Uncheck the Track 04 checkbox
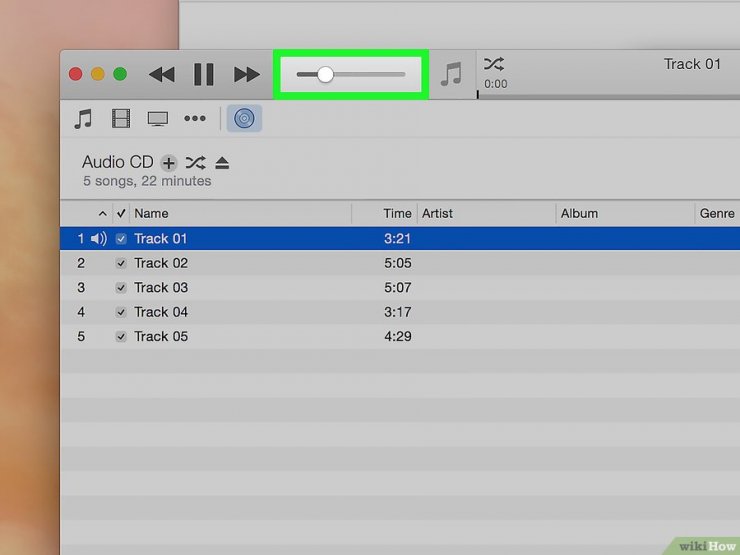 pos(121,312)
